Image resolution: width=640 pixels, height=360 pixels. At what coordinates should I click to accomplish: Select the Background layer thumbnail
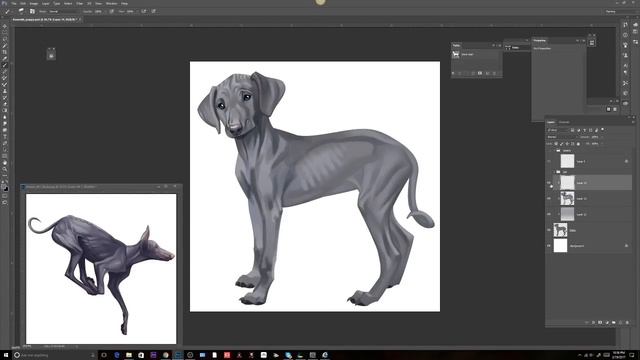coord(560,245)
